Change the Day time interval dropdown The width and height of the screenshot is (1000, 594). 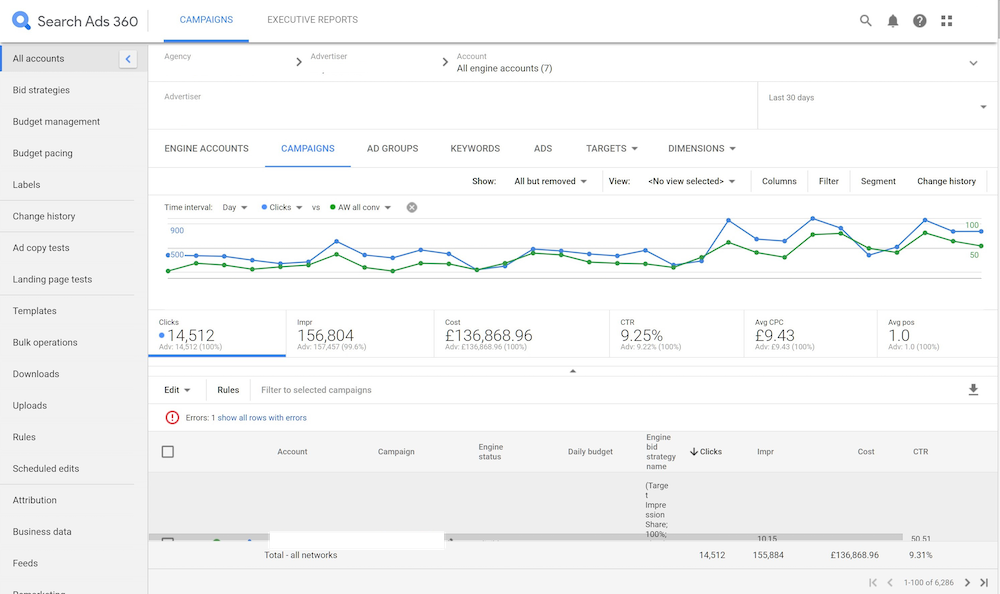(235, 207)
